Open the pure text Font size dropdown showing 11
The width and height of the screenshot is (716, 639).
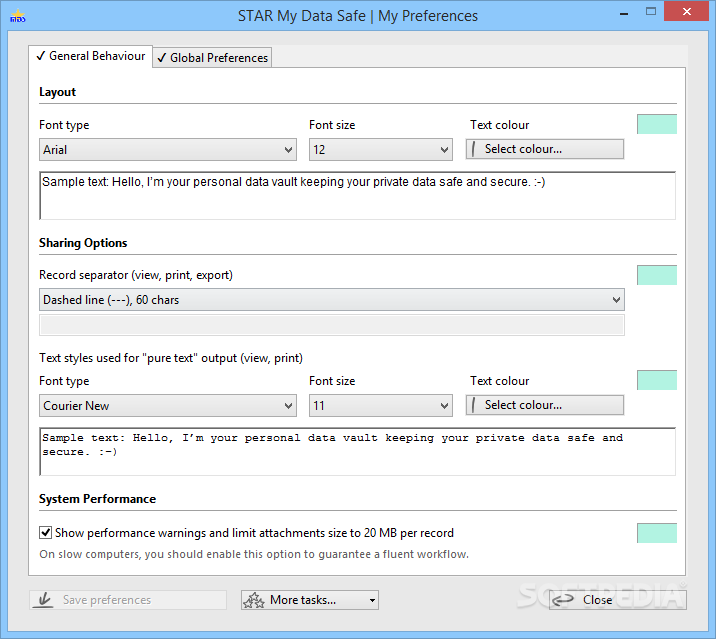click(x=380, y=406)
